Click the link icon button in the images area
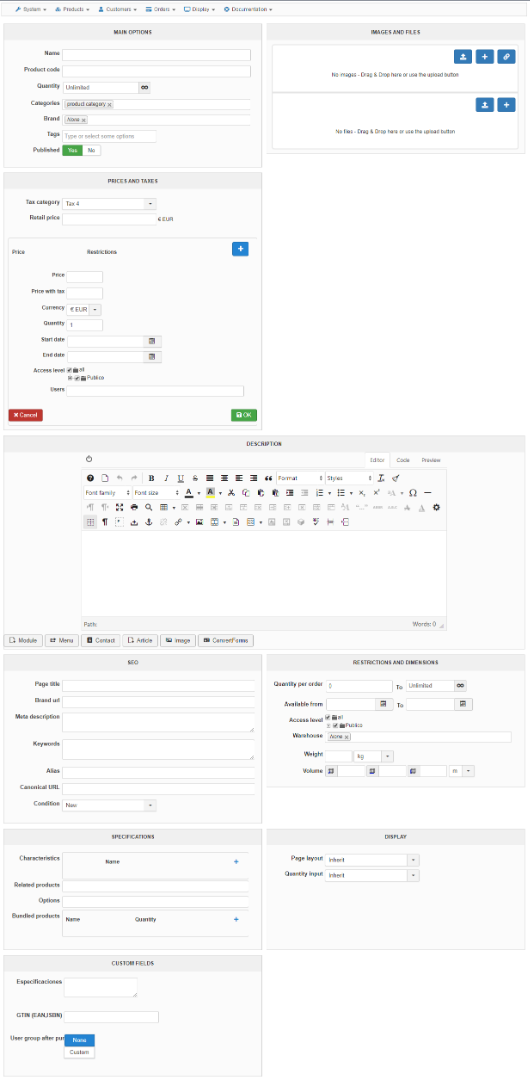 507,56
